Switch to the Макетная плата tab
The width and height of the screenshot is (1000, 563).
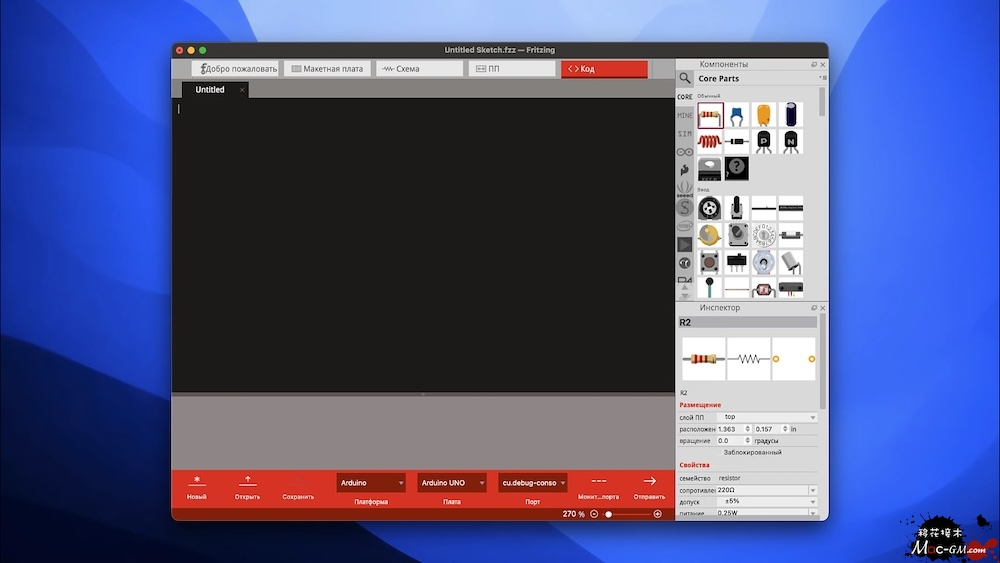327,69
